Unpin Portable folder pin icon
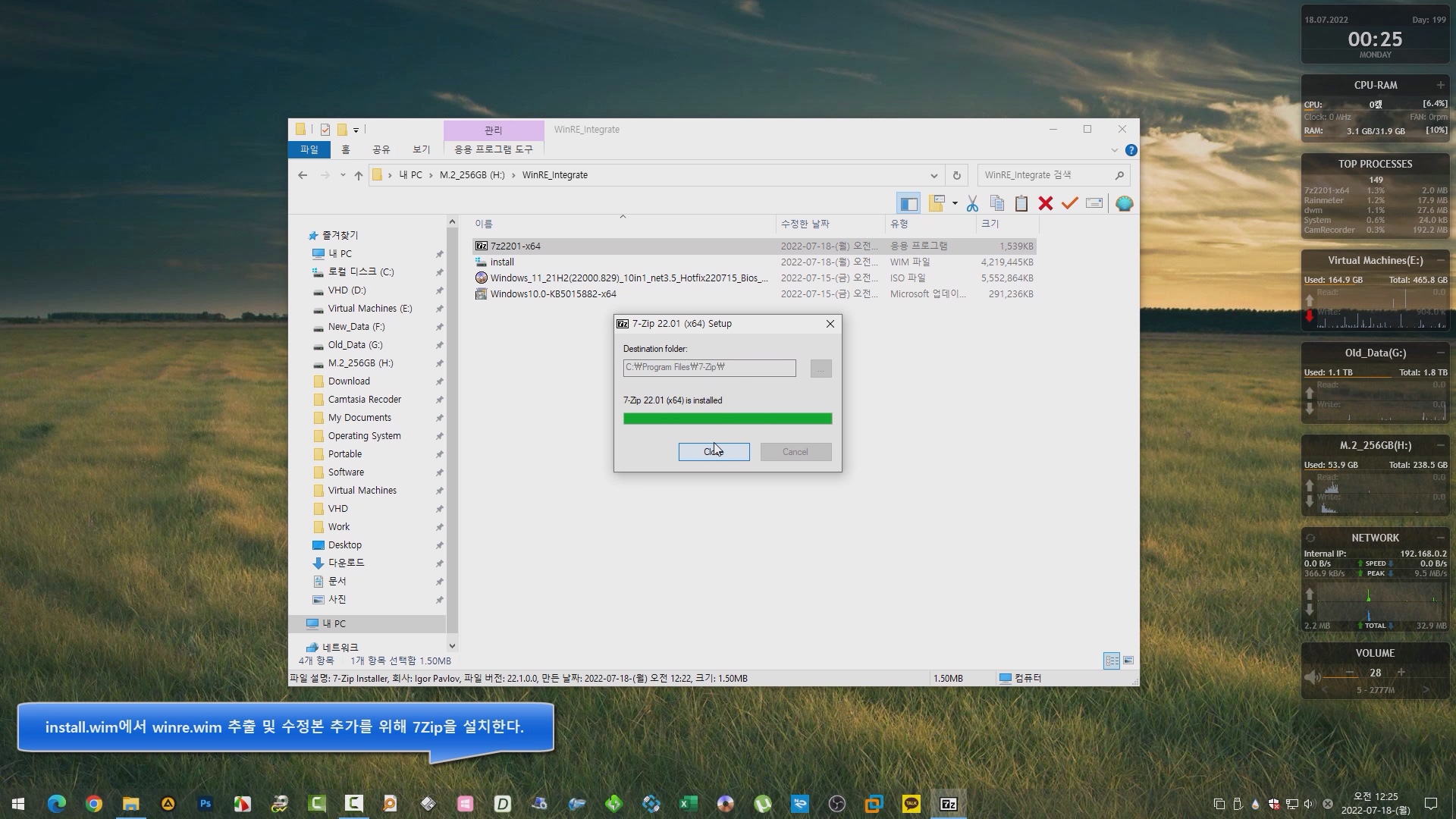This screenshot has width=1456, height=819. pos(439,454)
